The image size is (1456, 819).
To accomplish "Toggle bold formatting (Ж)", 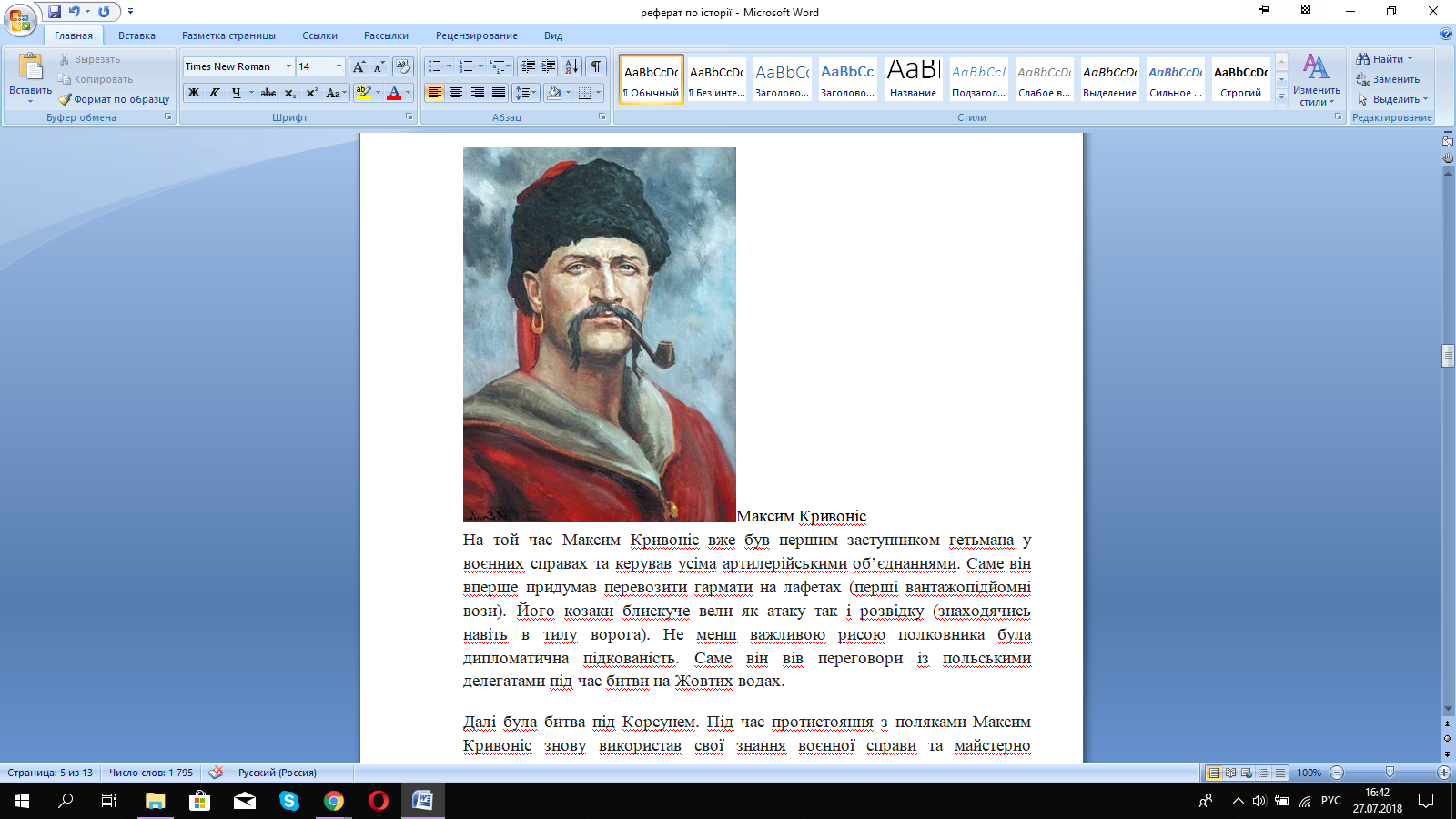I will click(194, 93).
